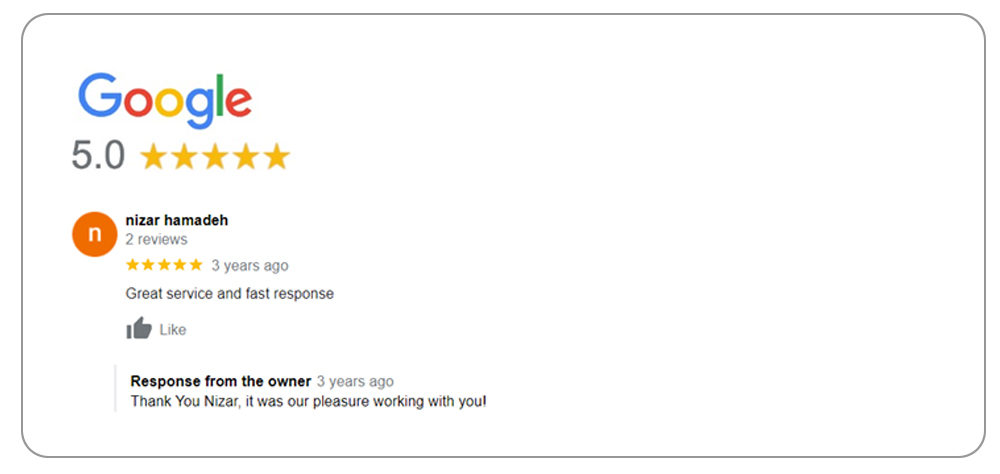Viewport: 1000px width, 474px height.
Task: Click the fifth large gold star
Action: click(x=276, y=157)
